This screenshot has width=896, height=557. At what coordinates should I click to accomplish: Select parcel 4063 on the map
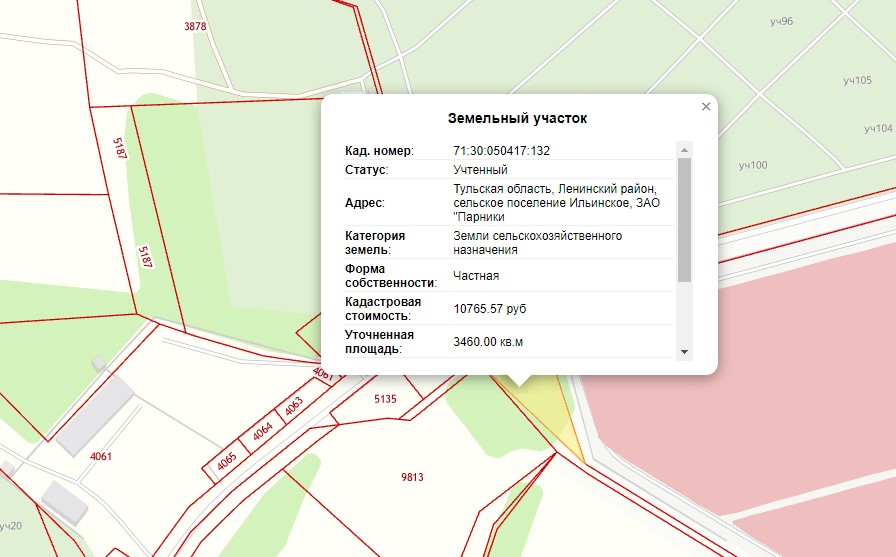click(293, 408)
